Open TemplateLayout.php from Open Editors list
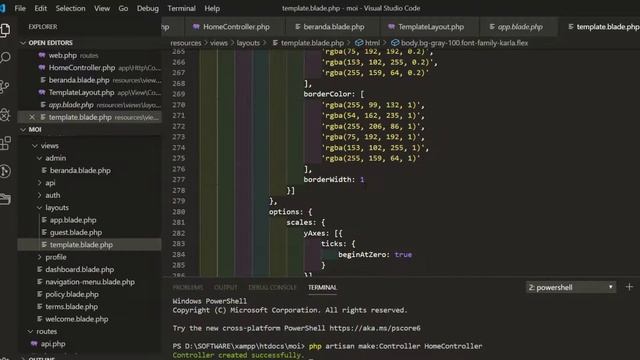The image size is (640, 360). coord(89,92)
